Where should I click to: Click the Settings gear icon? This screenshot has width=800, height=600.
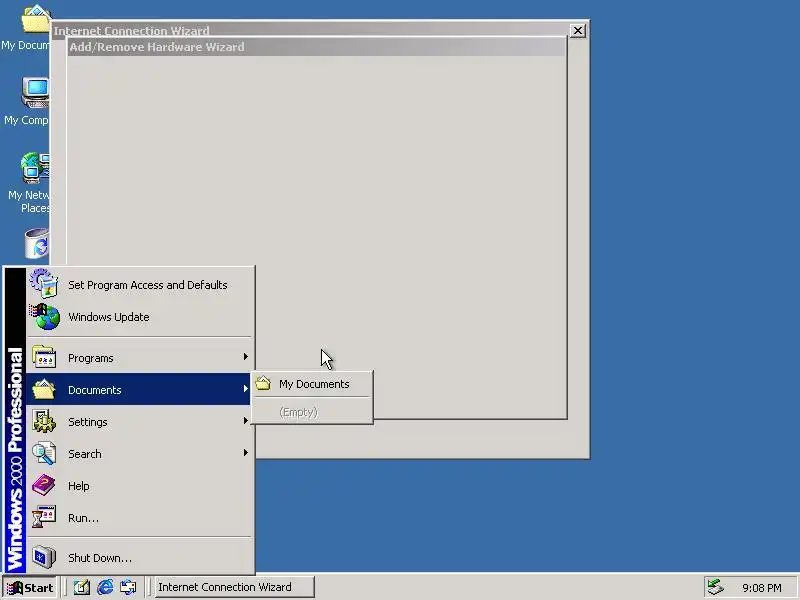(x=44, y=421)
